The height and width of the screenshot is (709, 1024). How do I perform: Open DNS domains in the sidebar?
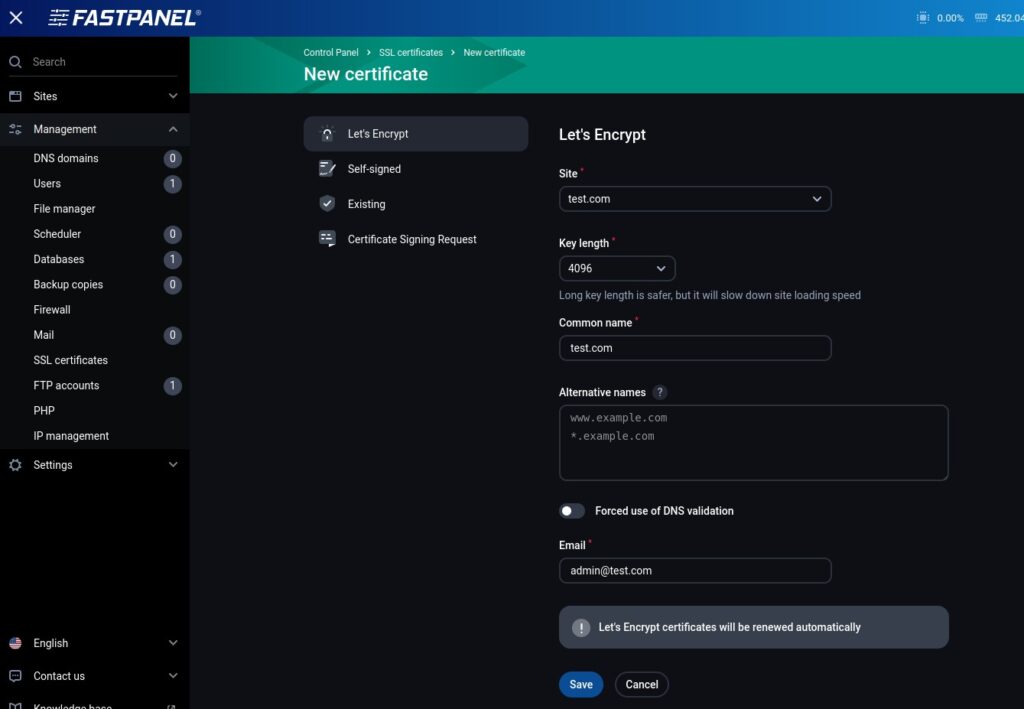click(x=66, y=158)
